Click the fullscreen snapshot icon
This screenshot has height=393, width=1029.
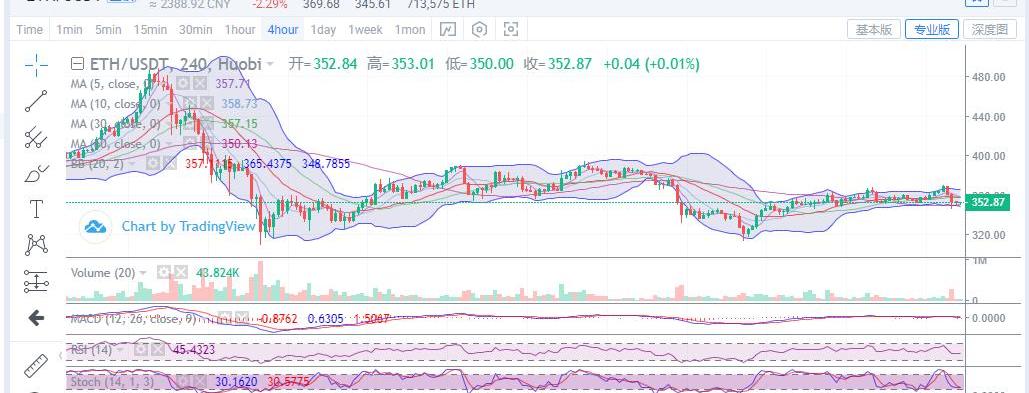pos(511,30)
